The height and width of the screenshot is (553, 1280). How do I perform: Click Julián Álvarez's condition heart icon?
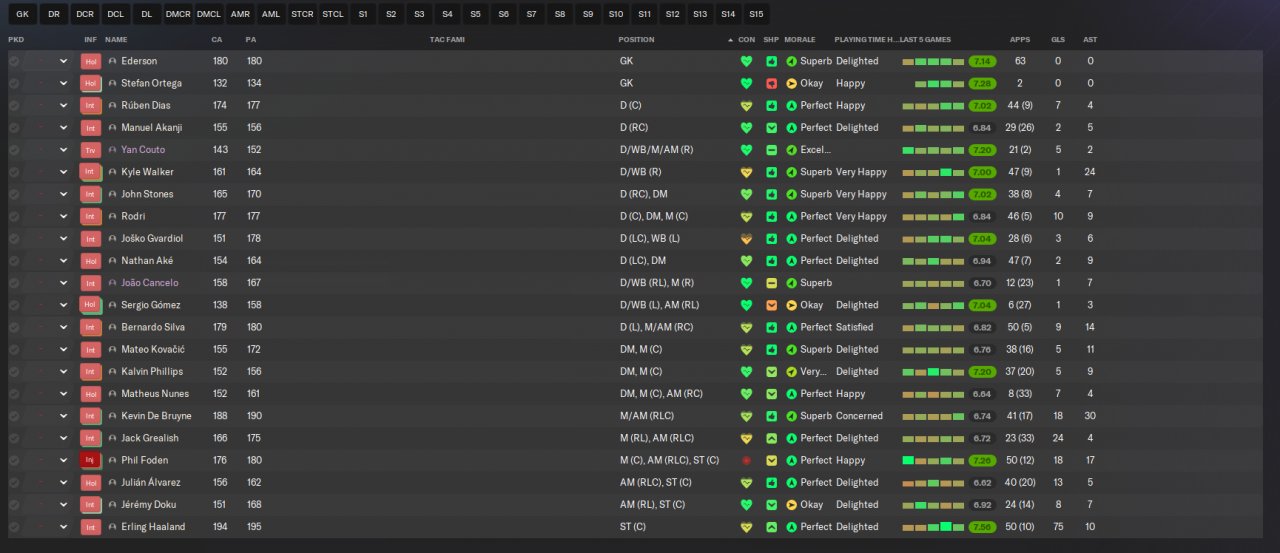(x=746, y=483)
